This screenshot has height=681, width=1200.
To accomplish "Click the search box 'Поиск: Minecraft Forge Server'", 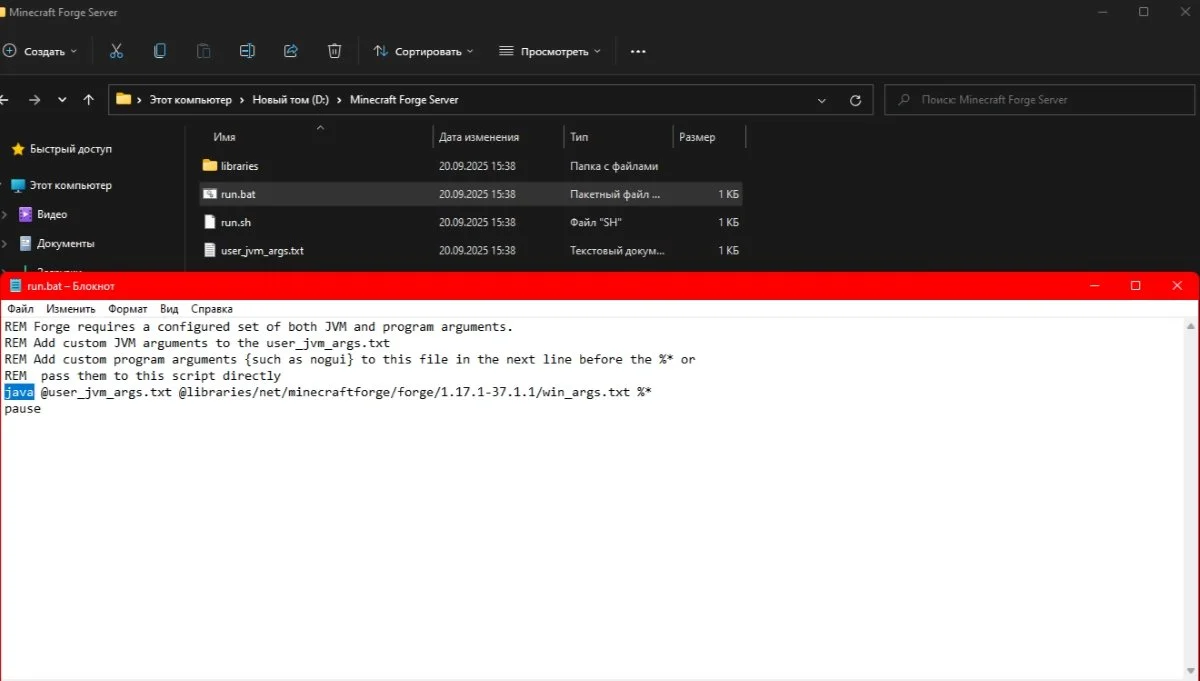I will pyautogui.click(x=1040, y=100).
